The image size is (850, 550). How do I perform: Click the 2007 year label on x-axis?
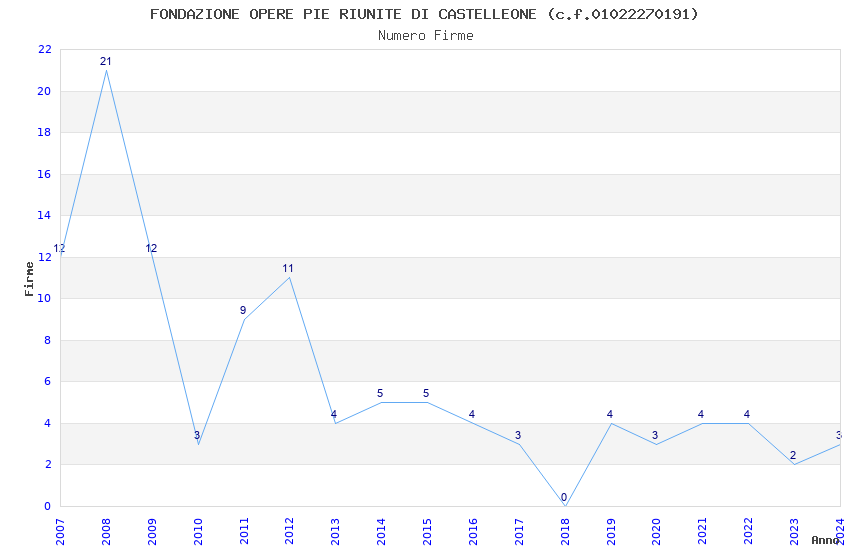coord(60,532)
